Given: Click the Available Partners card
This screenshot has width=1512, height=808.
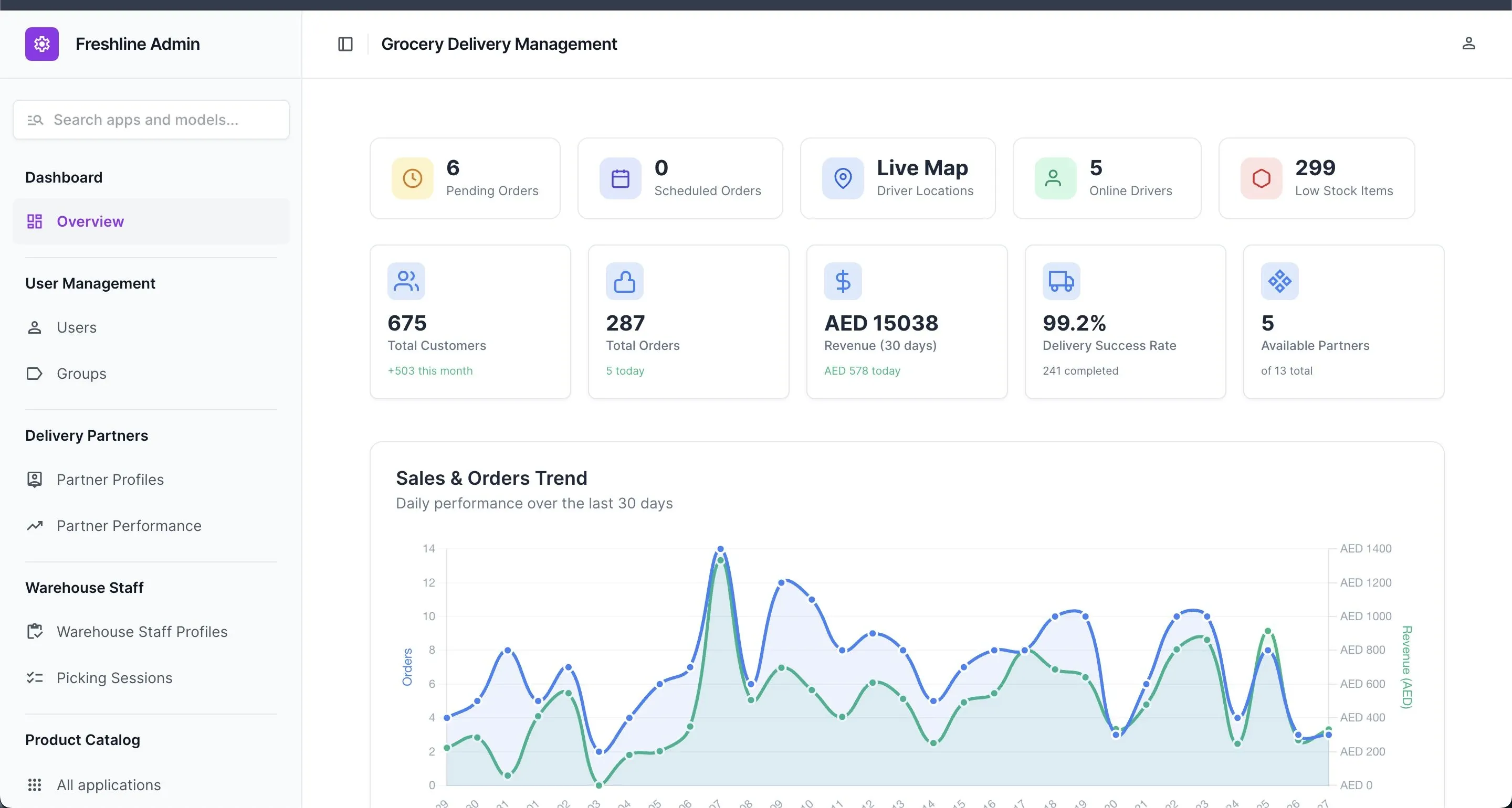Looking at the screenshot, I should pyautogui.click(x=1343, y=322).
